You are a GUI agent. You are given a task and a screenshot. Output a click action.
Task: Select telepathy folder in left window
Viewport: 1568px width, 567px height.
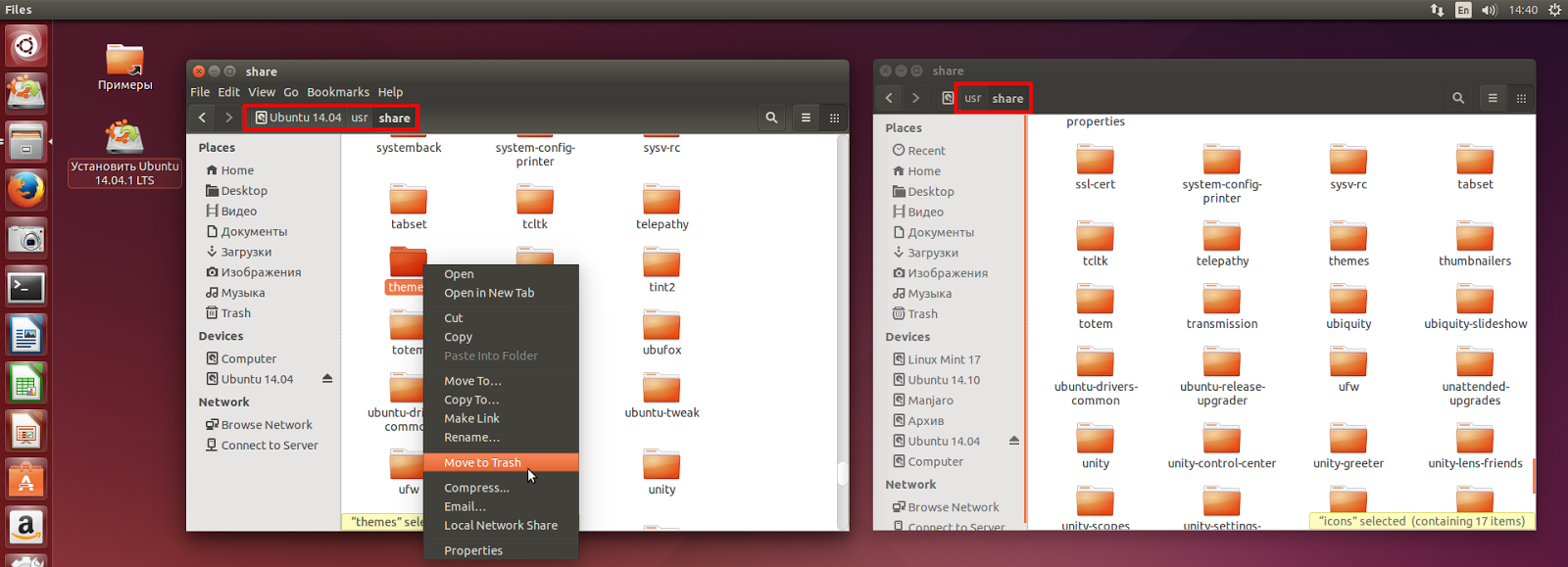pos(661,208)
